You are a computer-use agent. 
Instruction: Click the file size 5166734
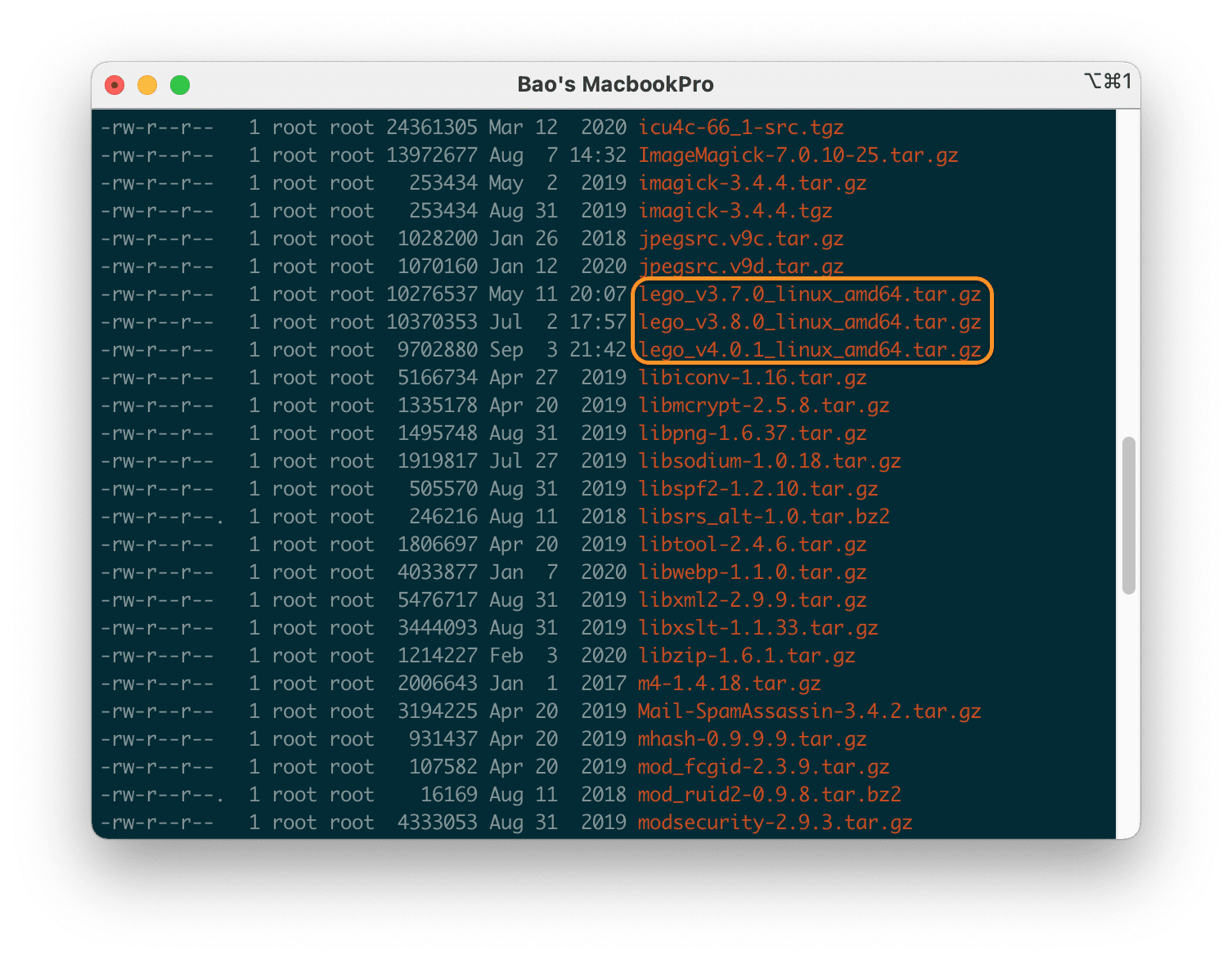click(x=438, y=379)
